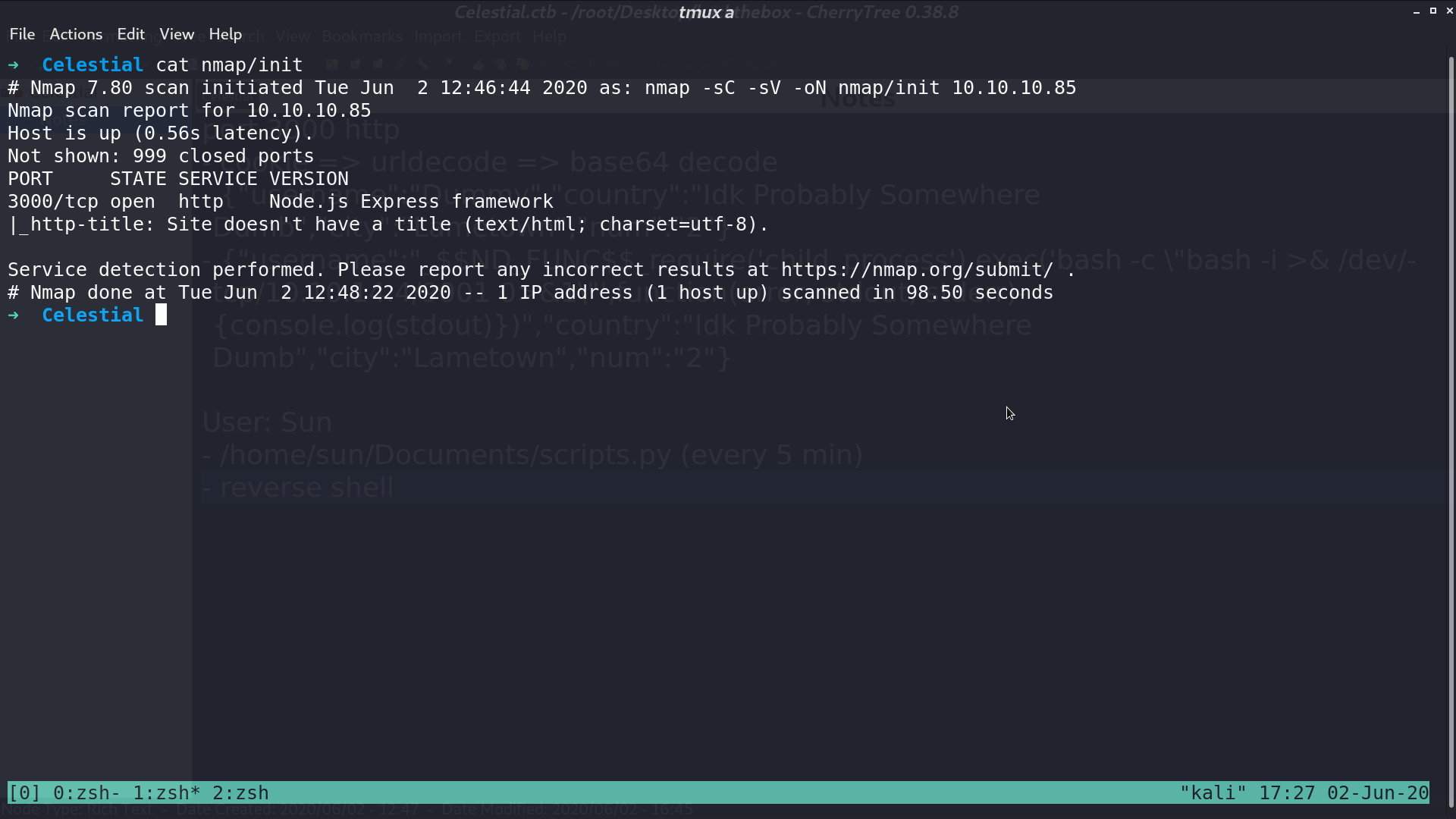The height and width of the screenshot is (819, 1456).
Task: Click the 'Nmap 7.80 scan initiated' line
Action: click(542, 88)
